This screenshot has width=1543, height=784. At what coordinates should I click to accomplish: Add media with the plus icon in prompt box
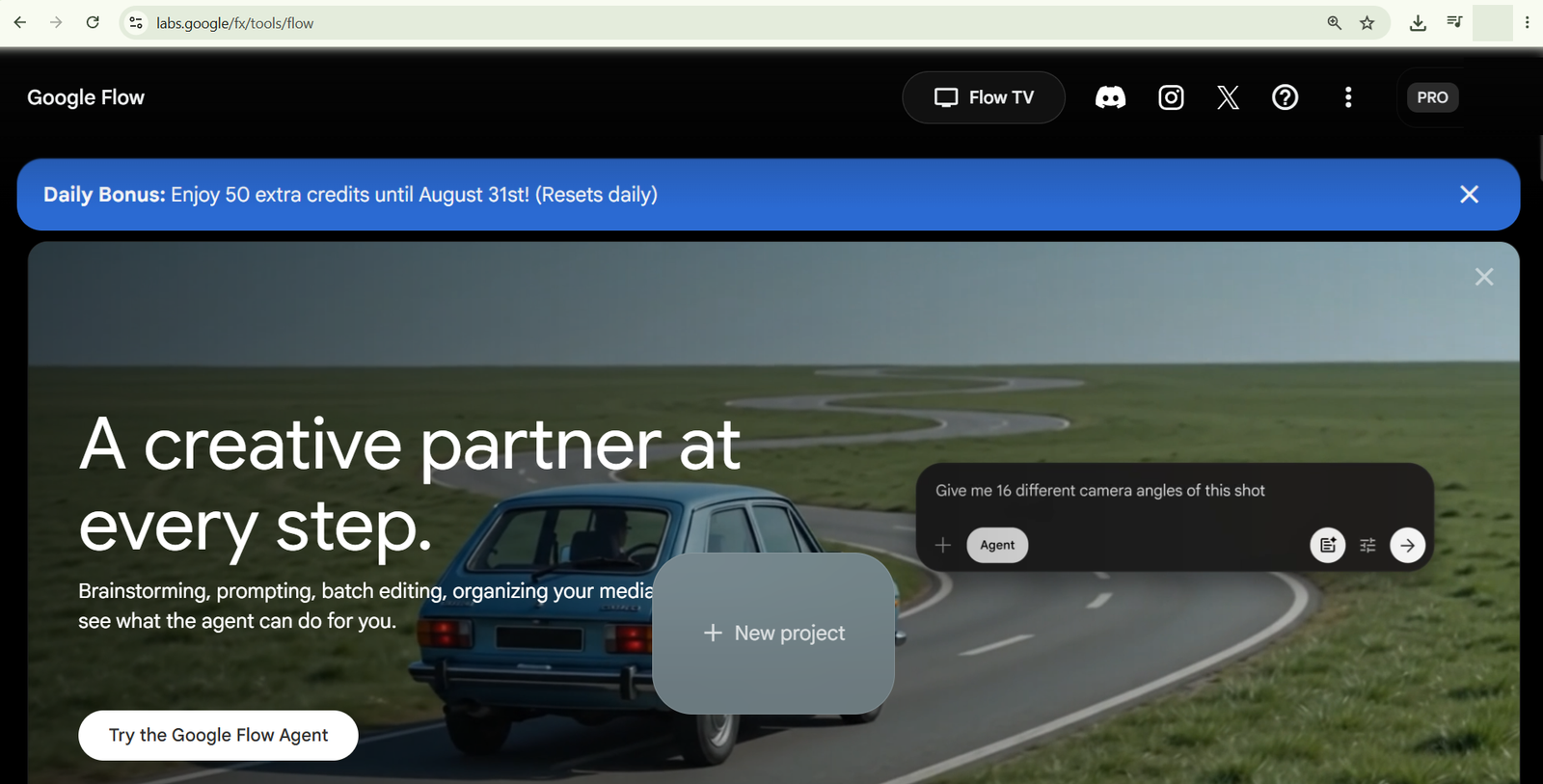point(943,545)
